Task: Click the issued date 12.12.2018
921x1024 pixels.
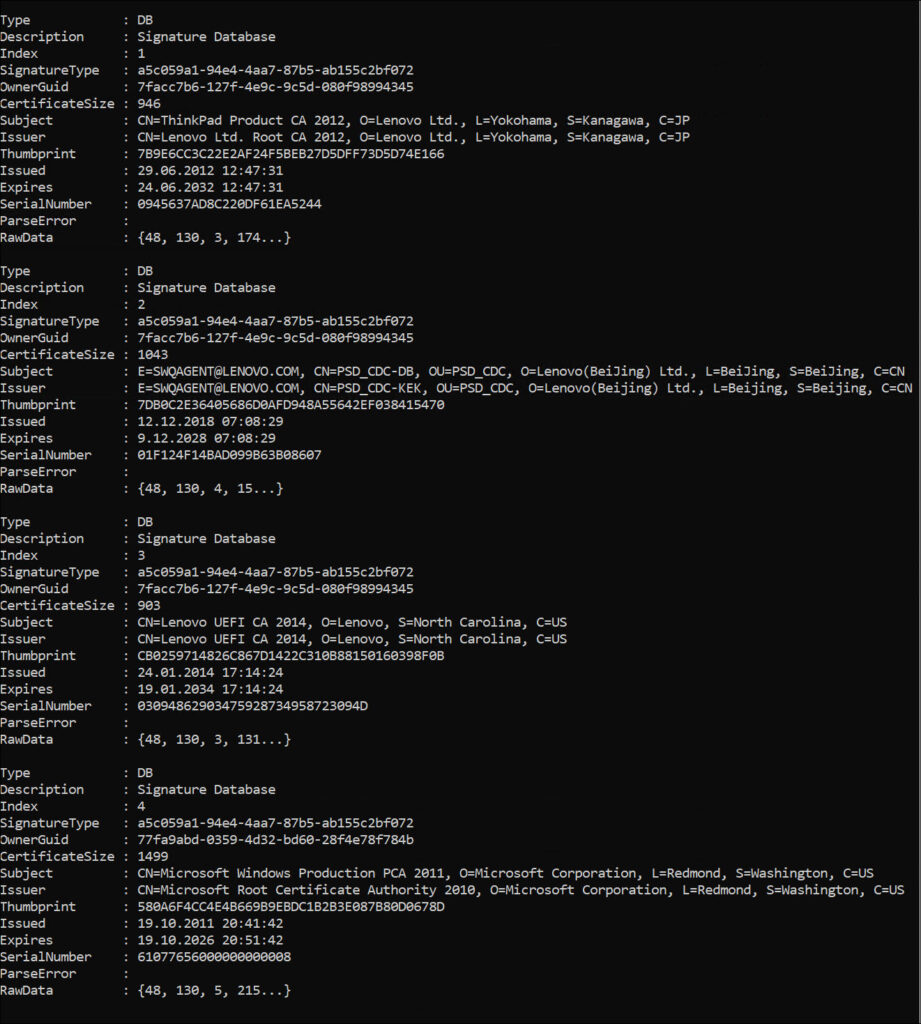Action: tap(210, 422)
